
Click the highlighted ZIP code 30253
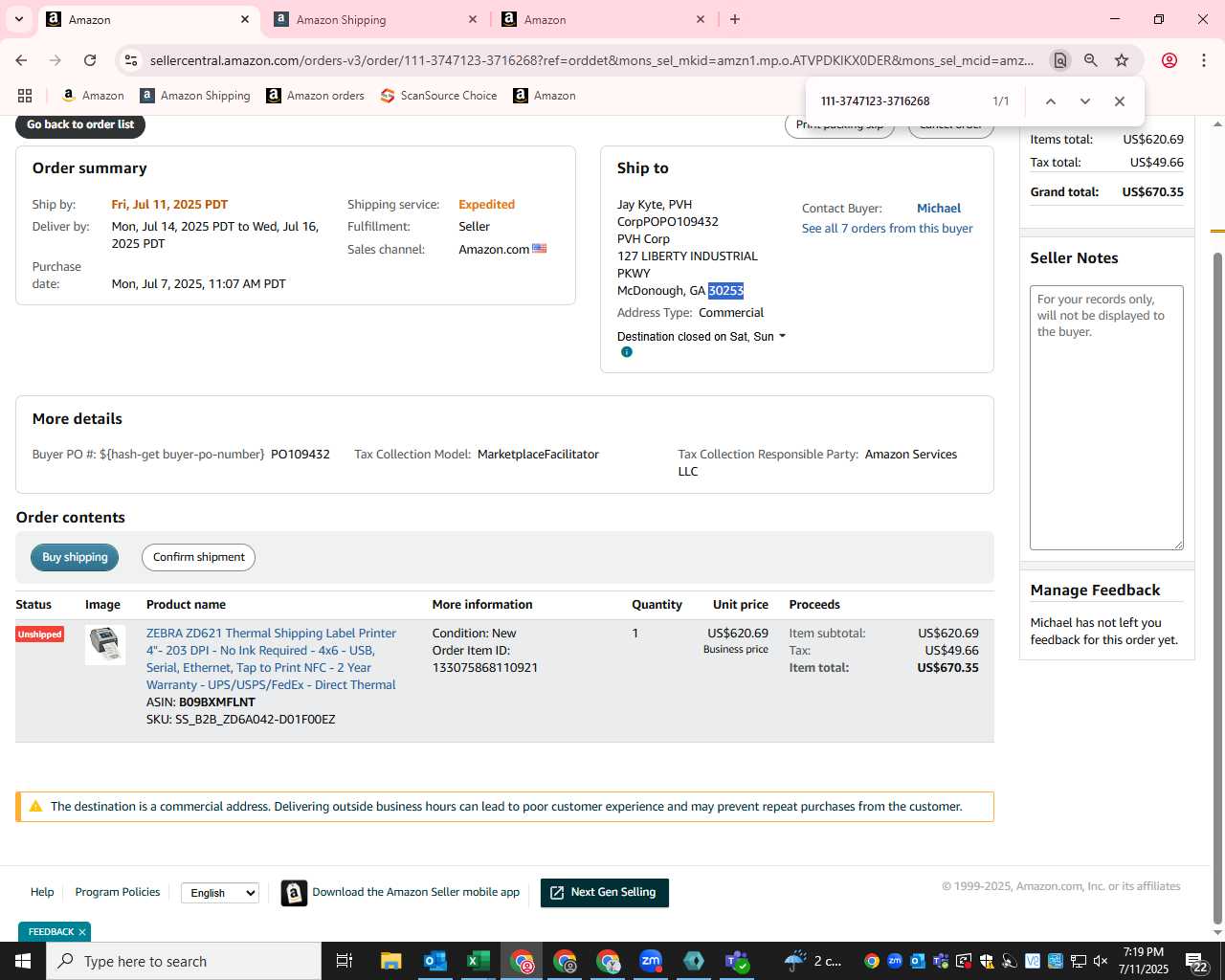click(725, 291)
